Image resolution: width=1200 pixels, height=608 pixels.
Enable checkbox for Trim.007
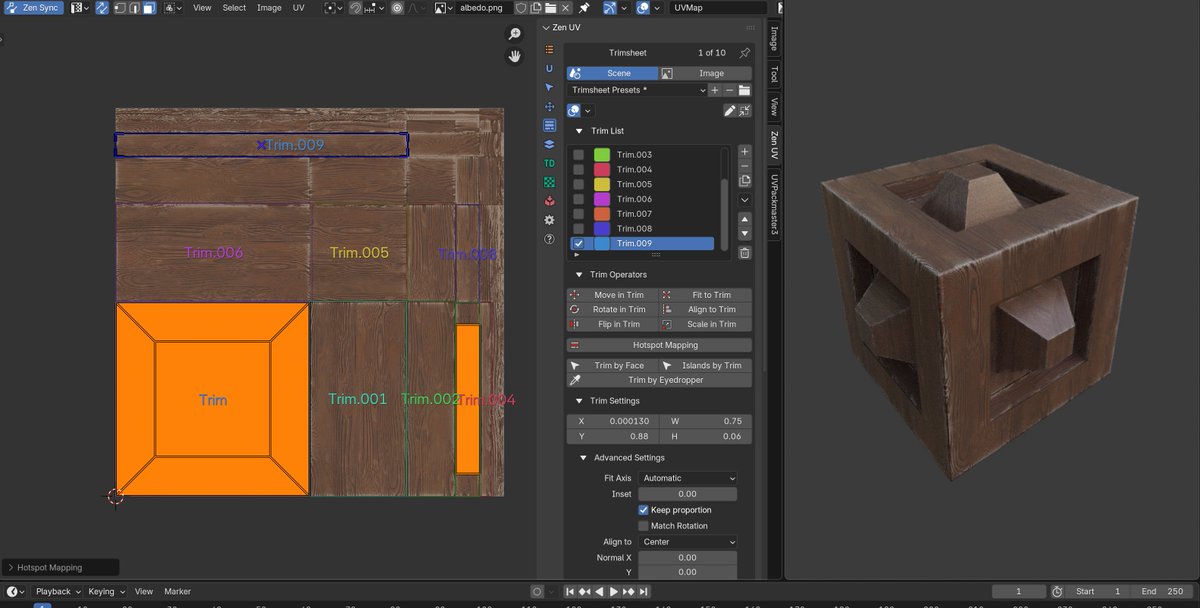pos(578,214)
